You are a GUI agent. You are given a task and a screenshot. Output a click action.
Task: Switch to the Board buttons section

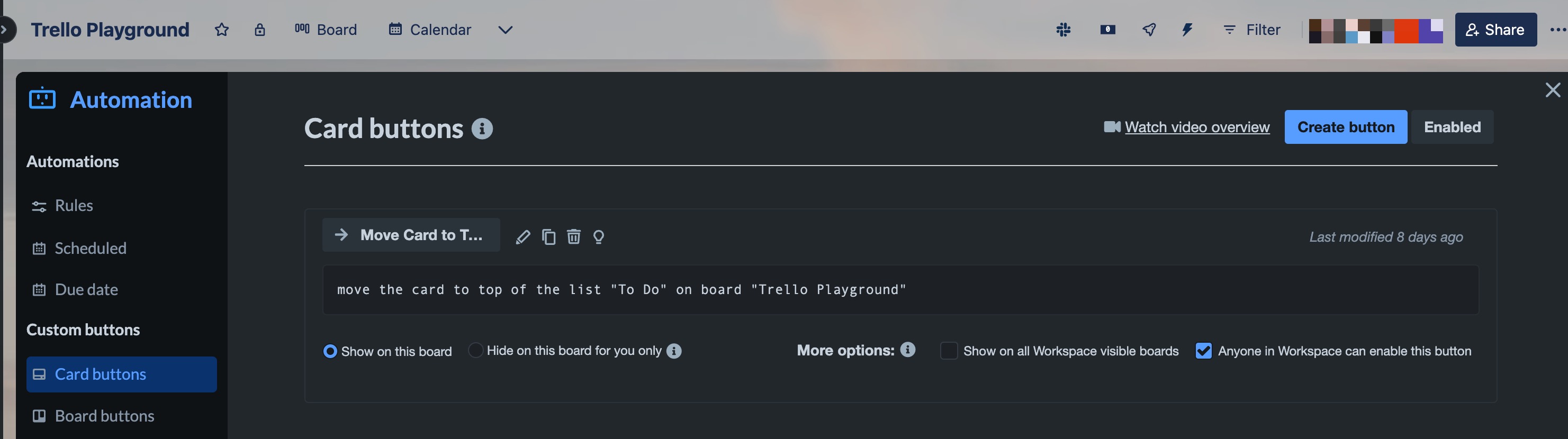(x=104, y=415)
